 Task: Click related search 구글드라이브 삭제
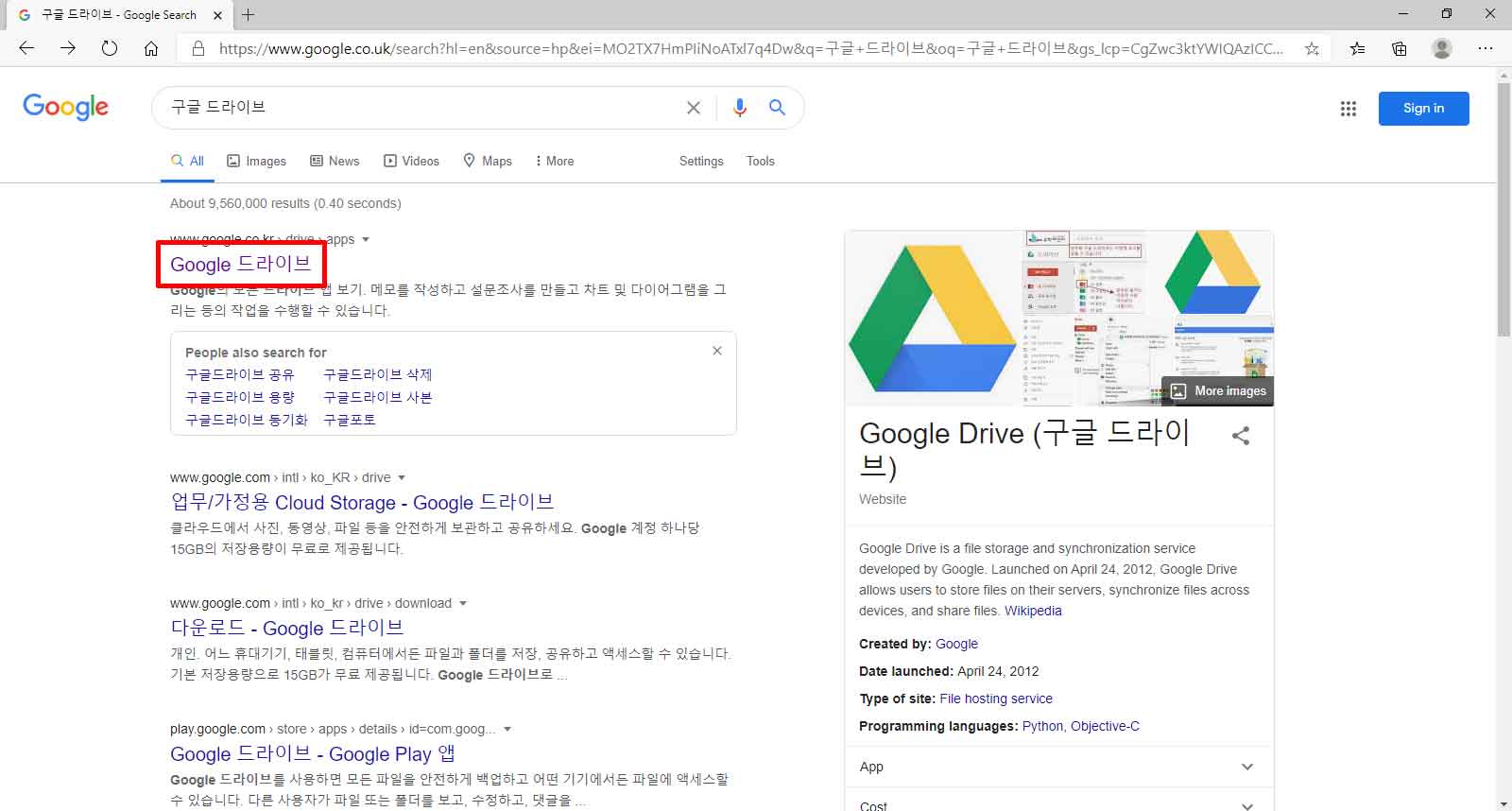(378, 374)
